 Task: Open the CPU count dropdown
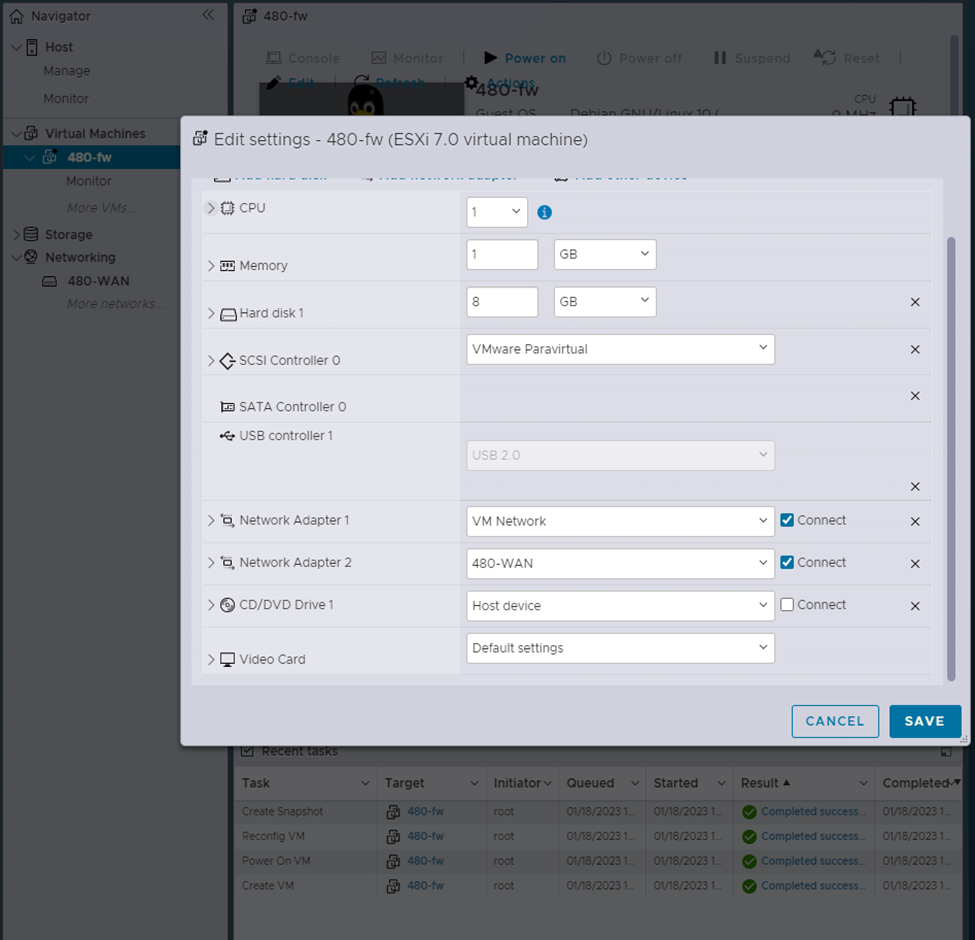(497, 213)
